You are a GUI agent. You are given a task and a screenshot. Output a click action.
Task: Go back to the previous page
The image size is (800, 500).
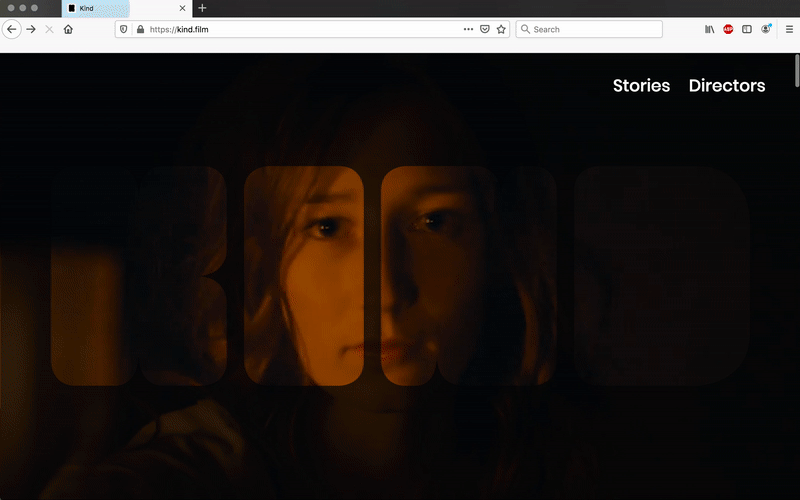click(x=12, y=29)
